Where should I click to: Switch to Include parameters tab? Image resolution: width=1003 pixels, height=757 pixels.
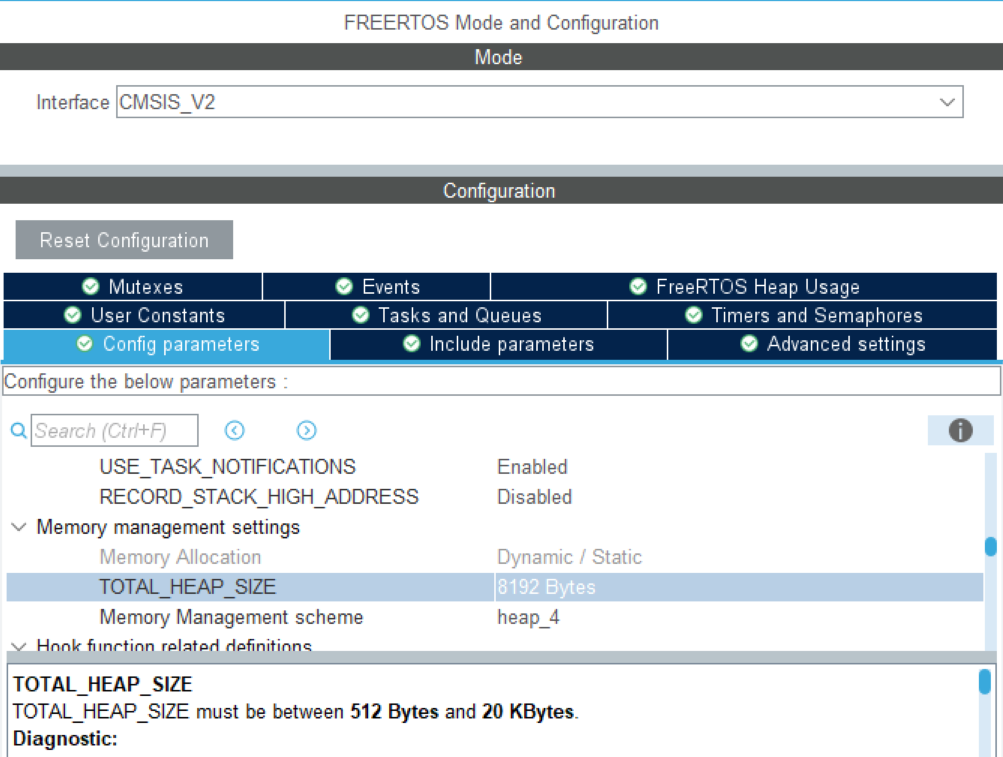(x=499, y=344)
